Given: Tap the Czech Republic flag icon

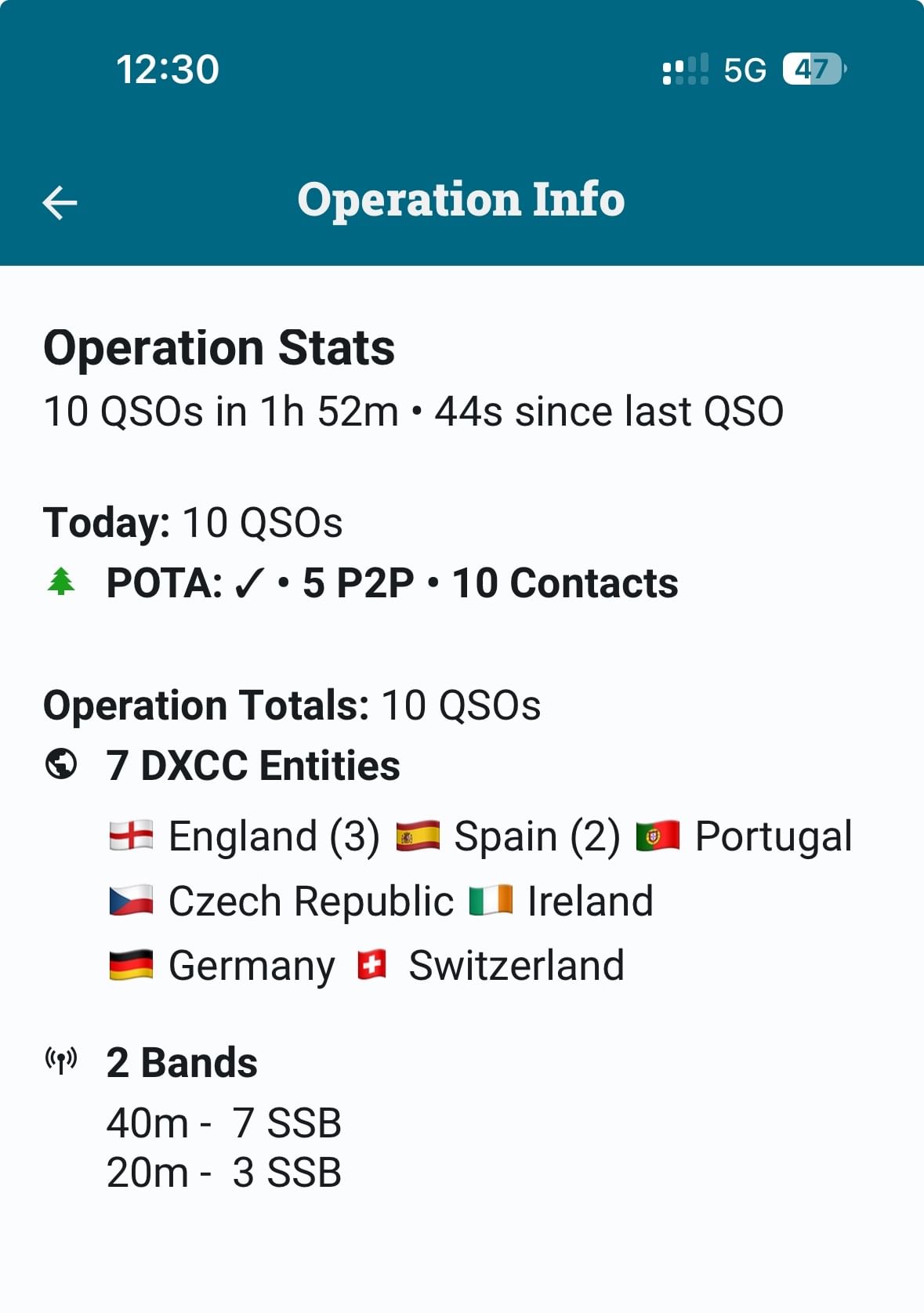Looking at the screenshot, I should tap(131, 901).
